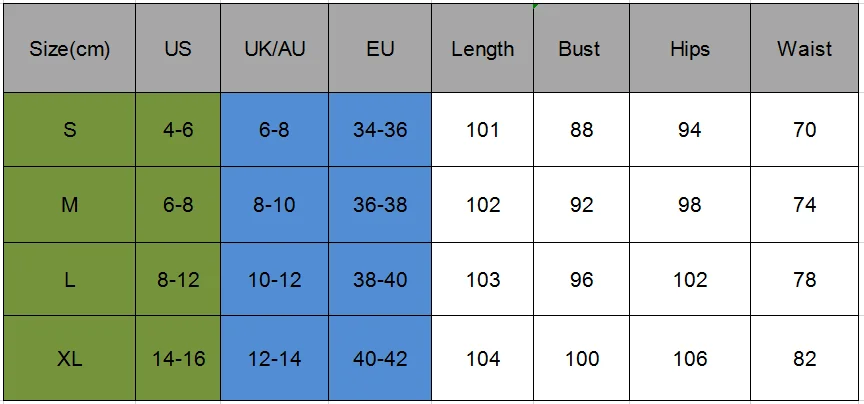Click the EU column header
Viewport: 864px width, 404px height.
[x=380, y=49]
